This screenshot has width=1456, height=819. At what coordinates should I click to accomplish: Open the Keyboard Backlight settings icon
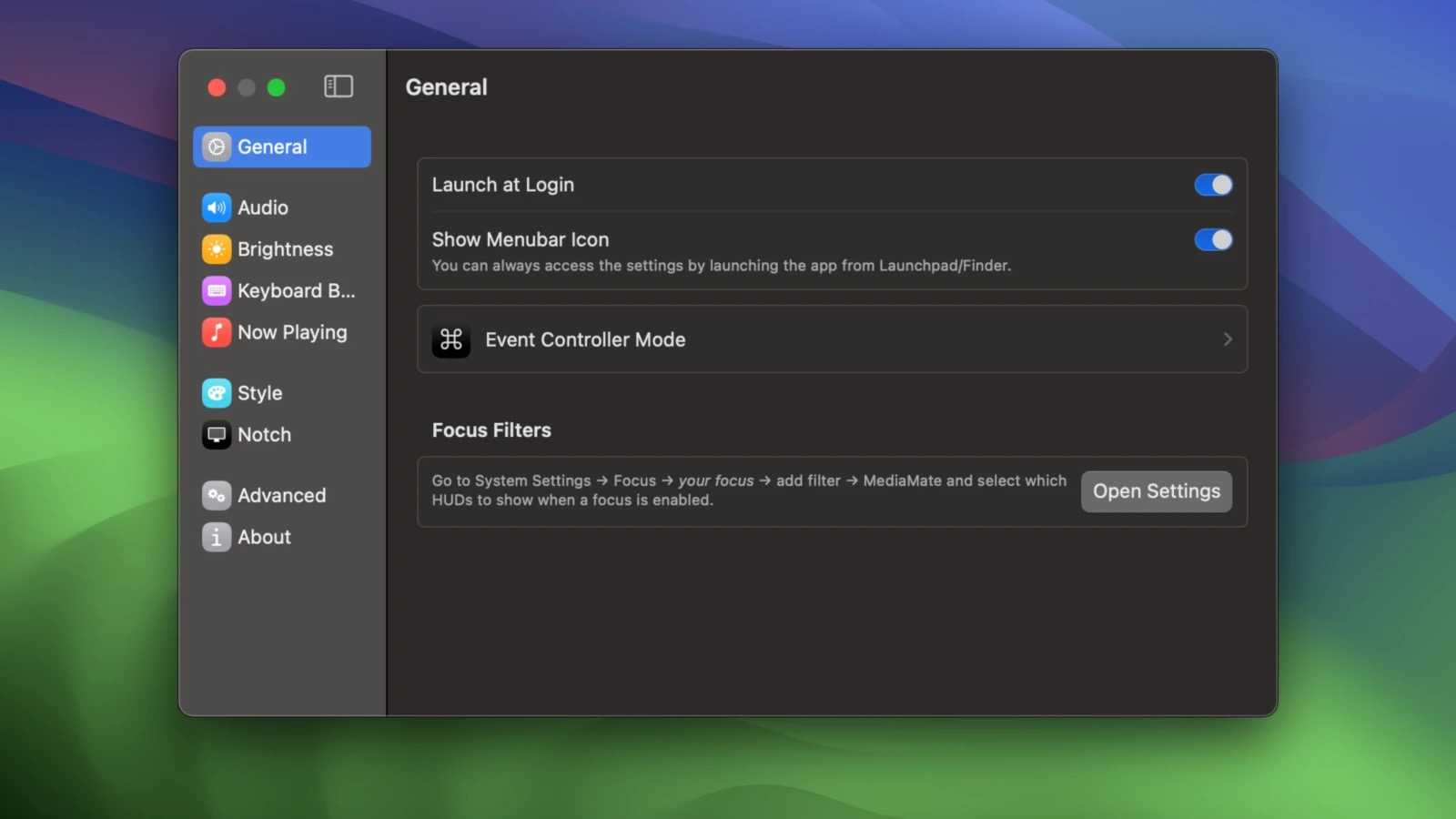coord(216,291)
